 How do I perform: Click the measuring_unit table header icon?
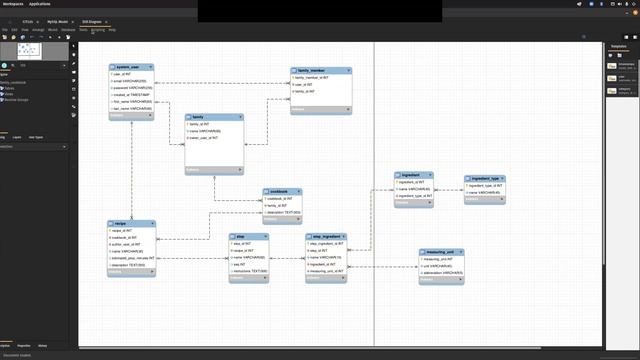(x=422, y=252)
